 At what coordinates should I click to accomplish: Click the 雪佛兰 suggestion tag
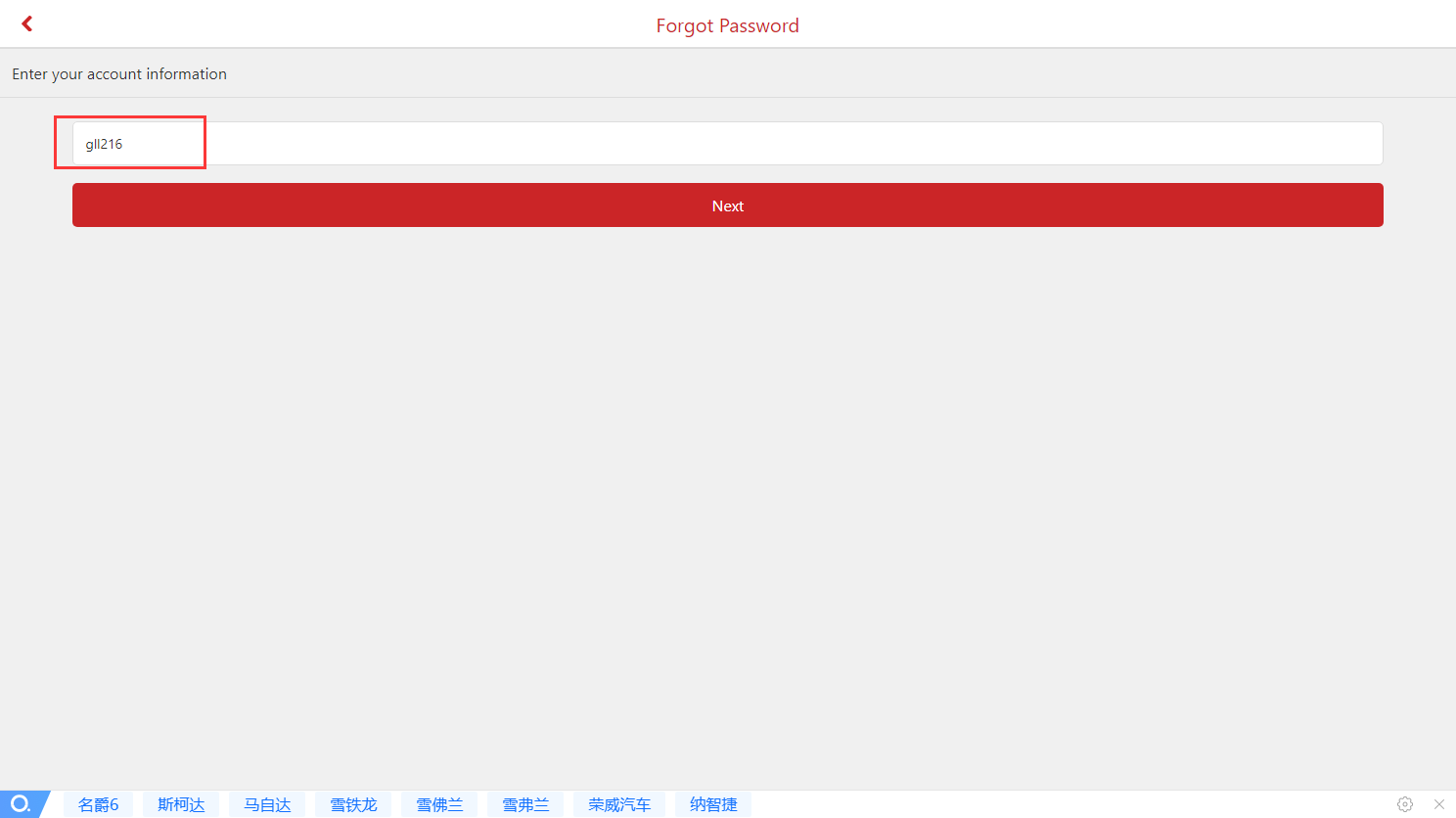pyautogui.click(x=439, y=804)
